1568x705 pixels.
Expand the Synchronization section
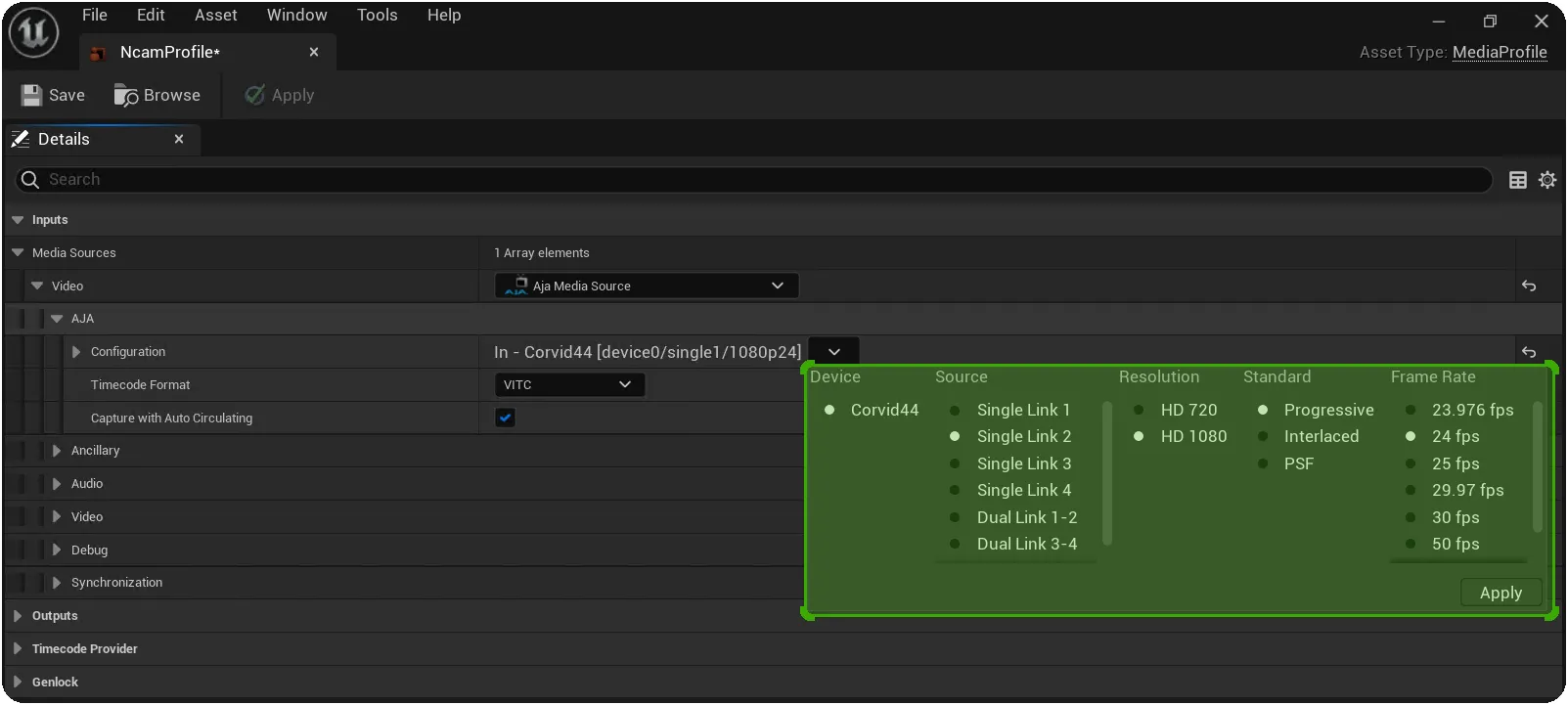pyautogui.click(x=57, y=583)
